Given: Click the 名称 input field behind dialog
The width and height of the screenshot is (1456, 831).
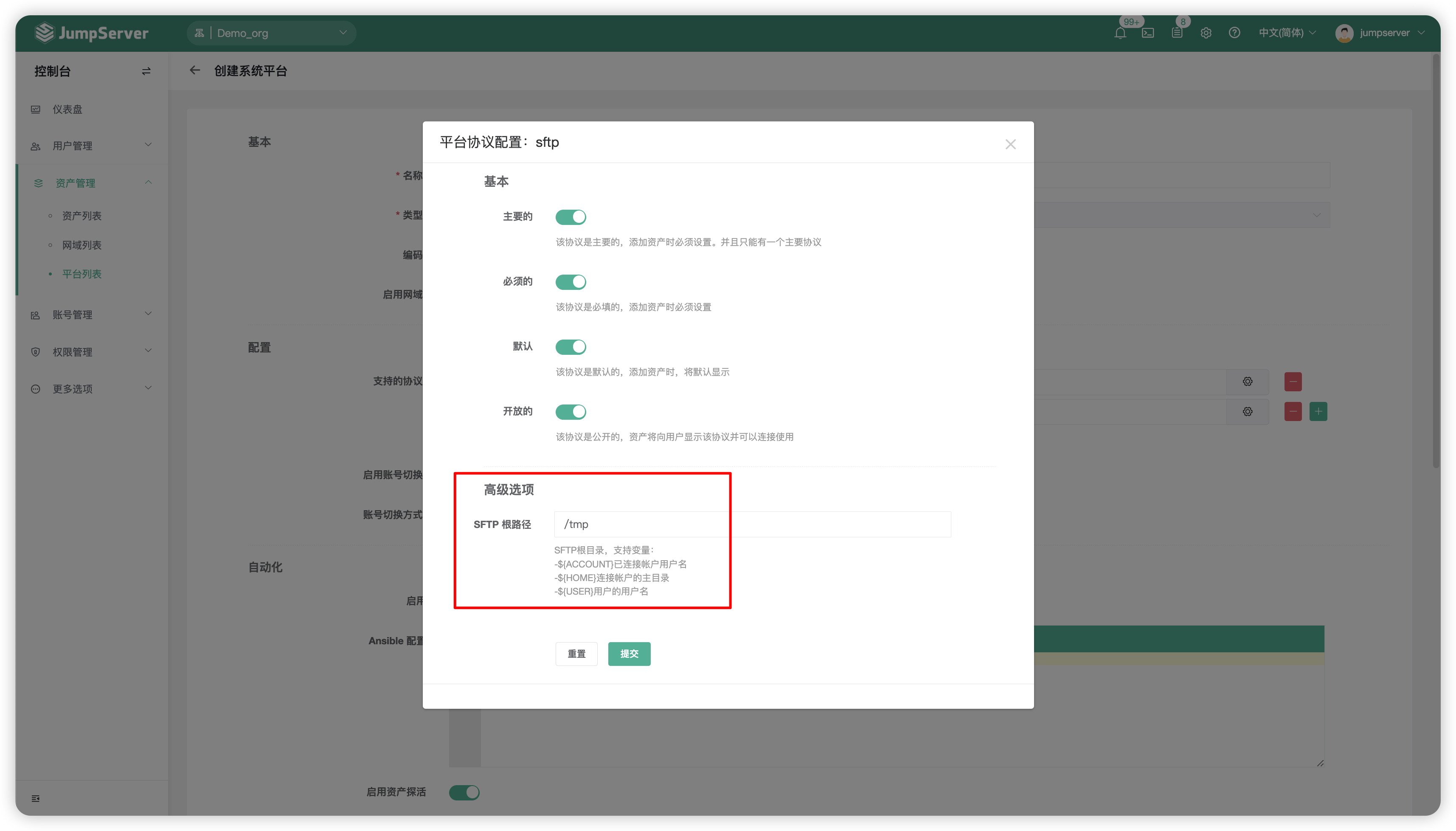Looking at the screenshot, I should coord(1181,175).
